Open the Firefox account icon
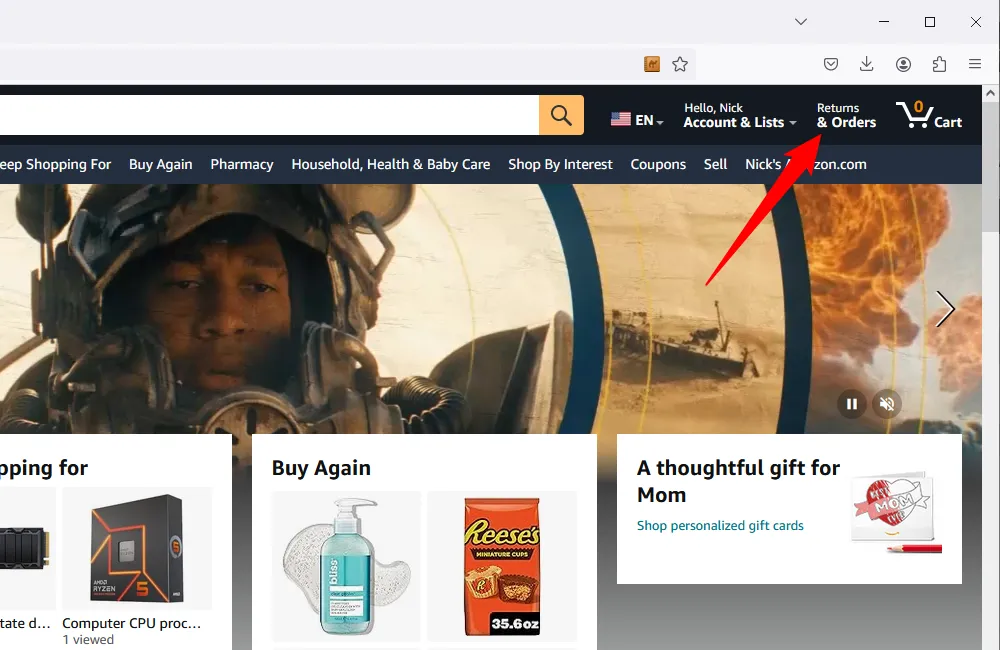This screenshot has width=1000, height=650. (903, 64)
